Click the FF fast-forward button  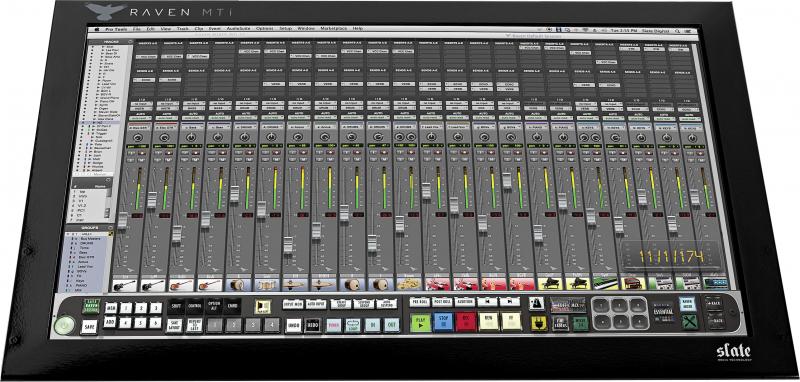511,322
